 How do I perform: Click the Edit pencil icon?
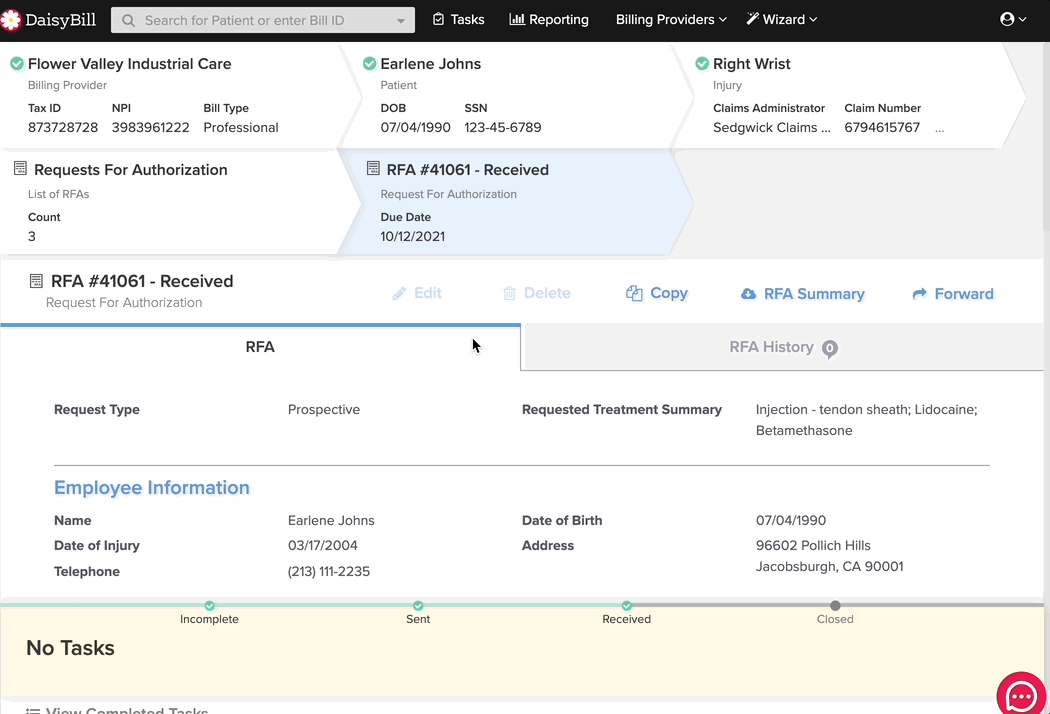coord(399,293)
